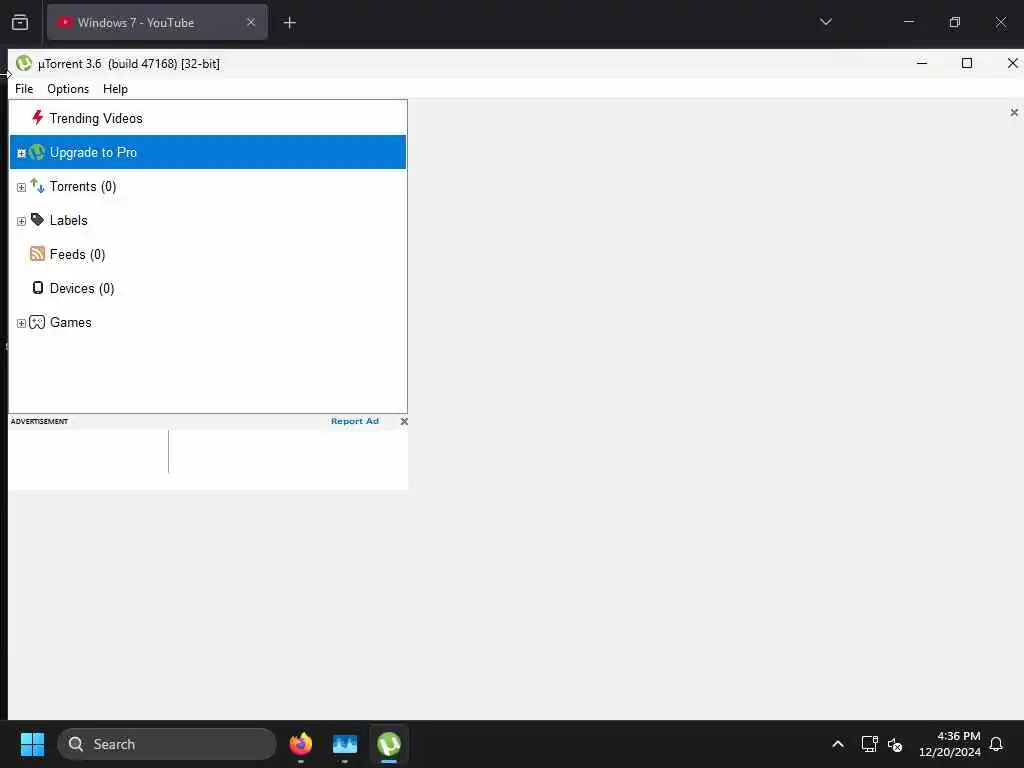
Task: Open the Windows Start menu
Action: click(x=32, y=744)
